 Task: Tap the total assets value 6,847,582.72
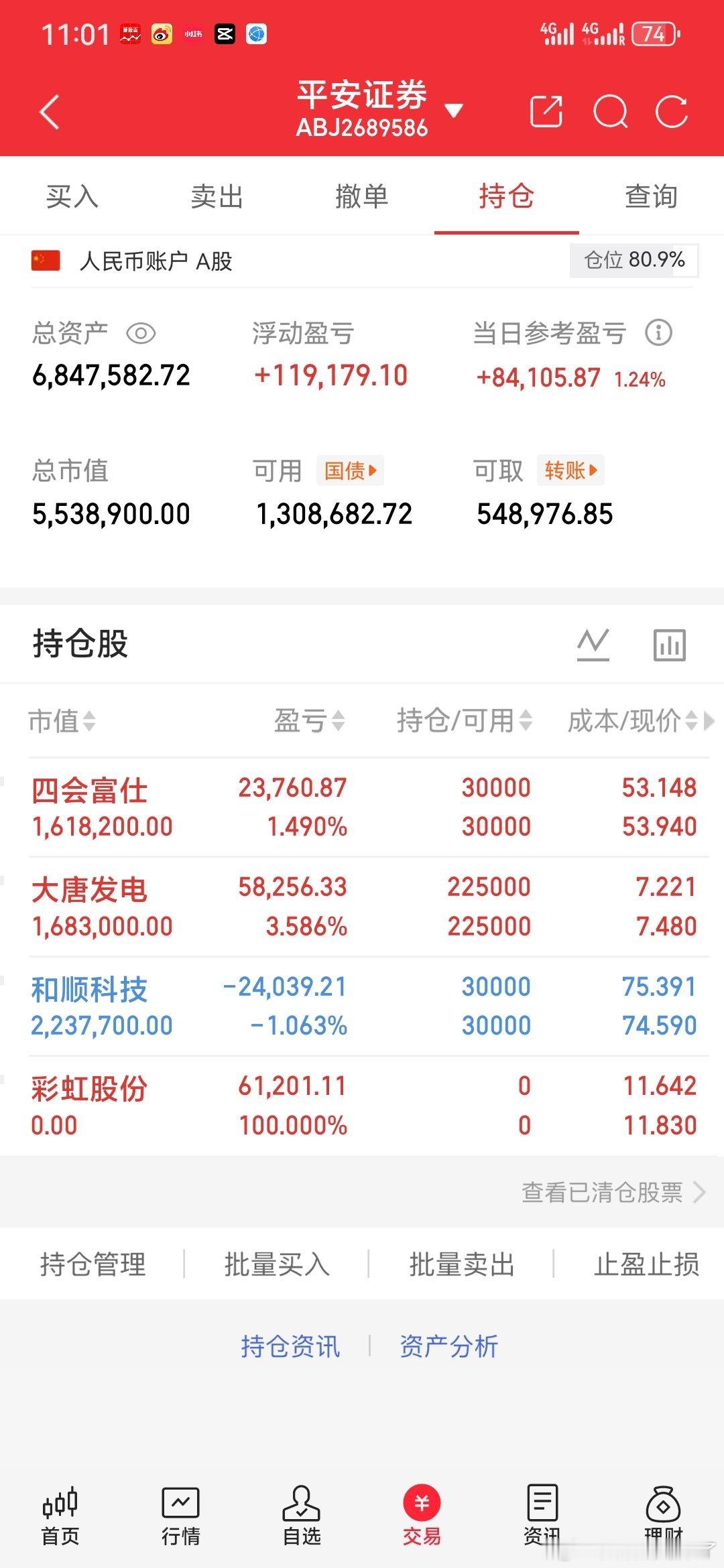point(111,375)
